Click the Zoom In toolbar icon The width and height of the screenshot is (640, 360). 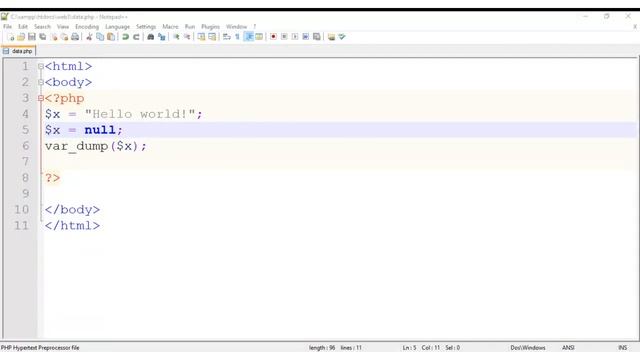tap(176, 37)
